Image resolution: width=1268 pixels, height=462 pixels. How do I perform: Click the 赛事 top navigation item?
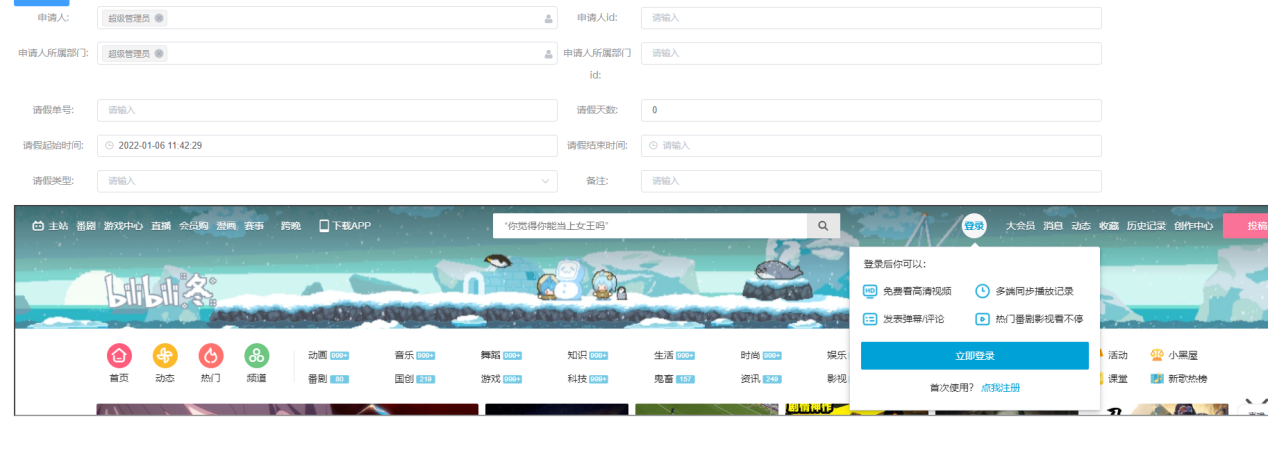[x=254, y=226]
